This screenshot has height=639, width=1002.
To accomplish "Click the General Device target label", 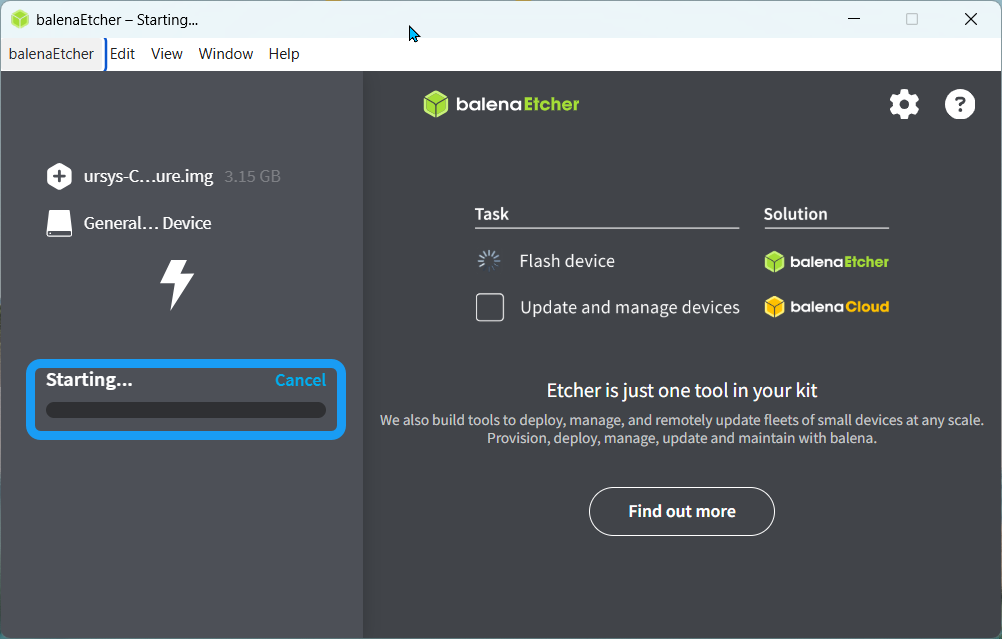I will click(x=147, y=223).
